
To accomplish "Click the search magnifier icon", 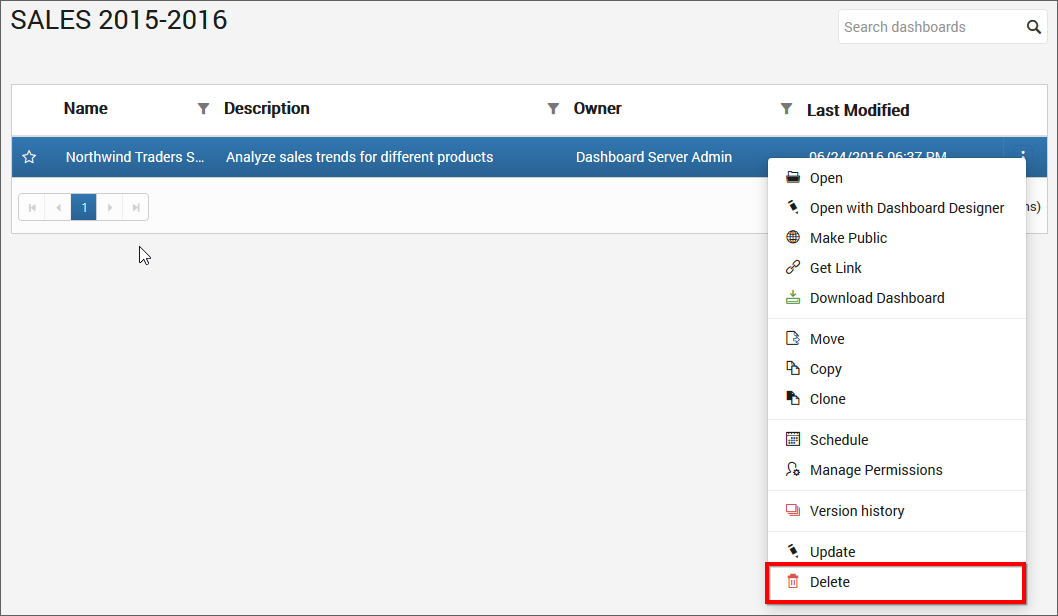I will click(1033, 27).
